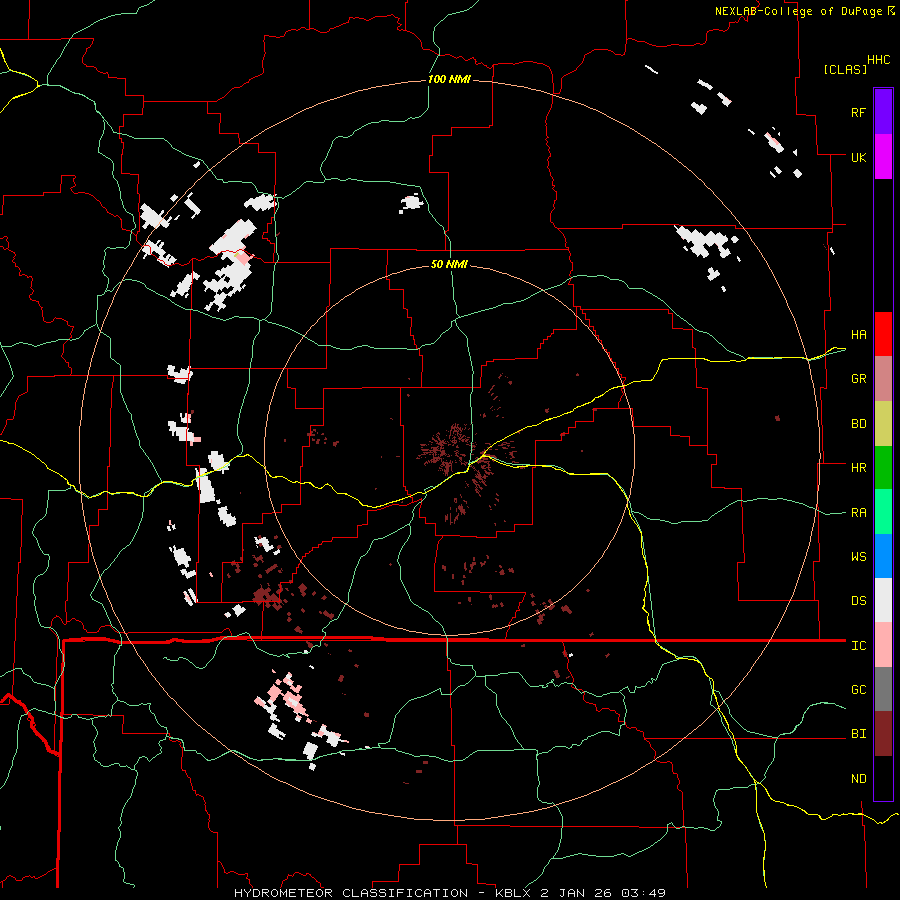Click the BD legend label

[858, 424]
